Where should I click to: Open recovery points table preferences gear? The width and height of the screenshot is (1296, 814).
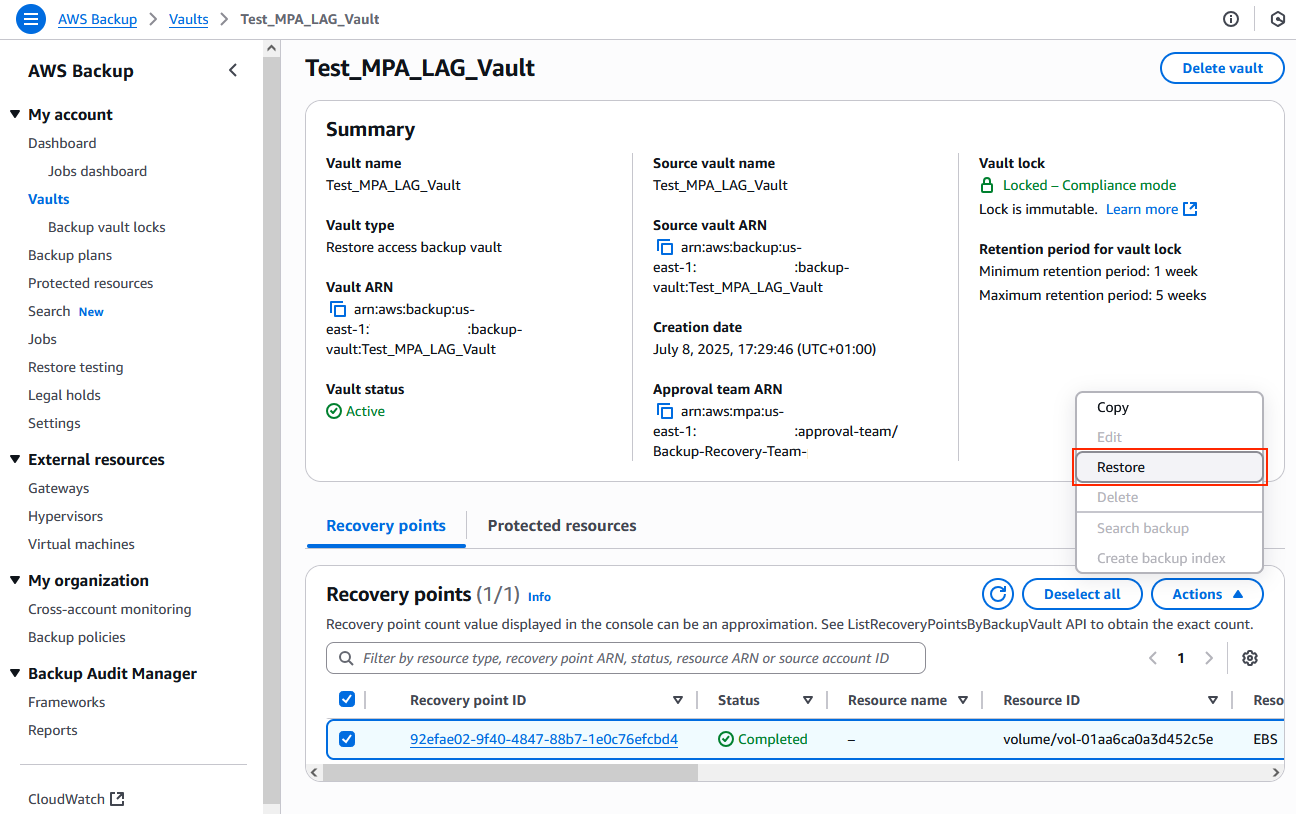click(1250, 658)
